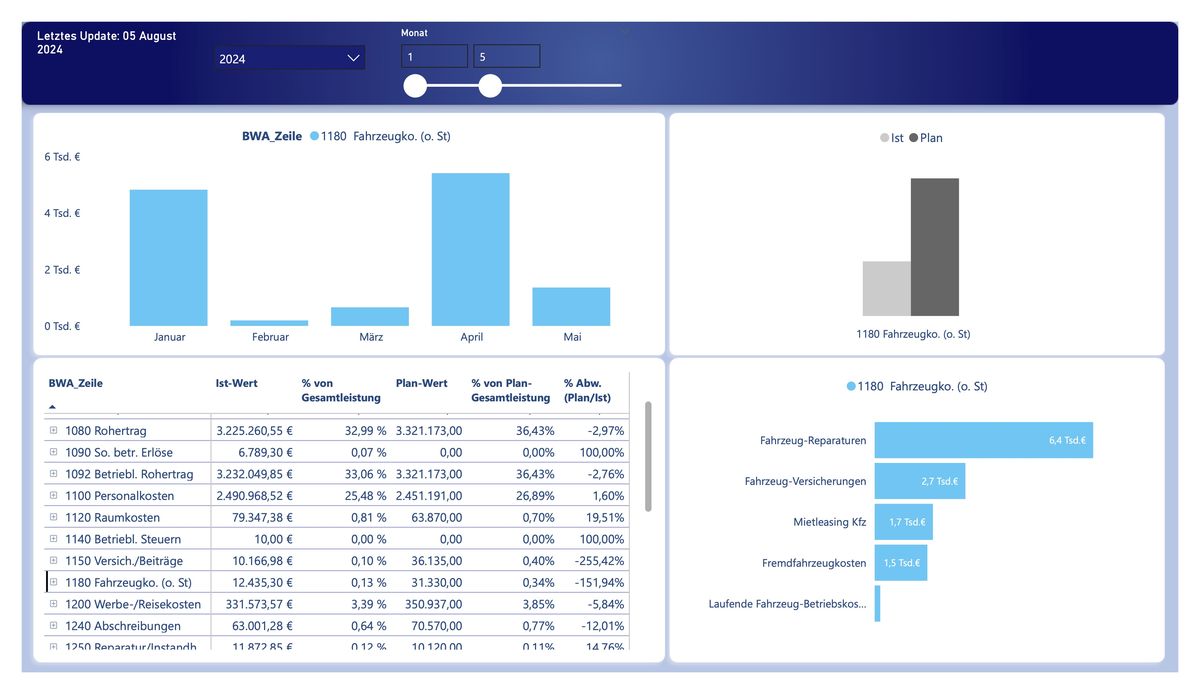Click the table's vertical scrollbar
This screenshot has height=694, width=1200.
tap(648, 457)
